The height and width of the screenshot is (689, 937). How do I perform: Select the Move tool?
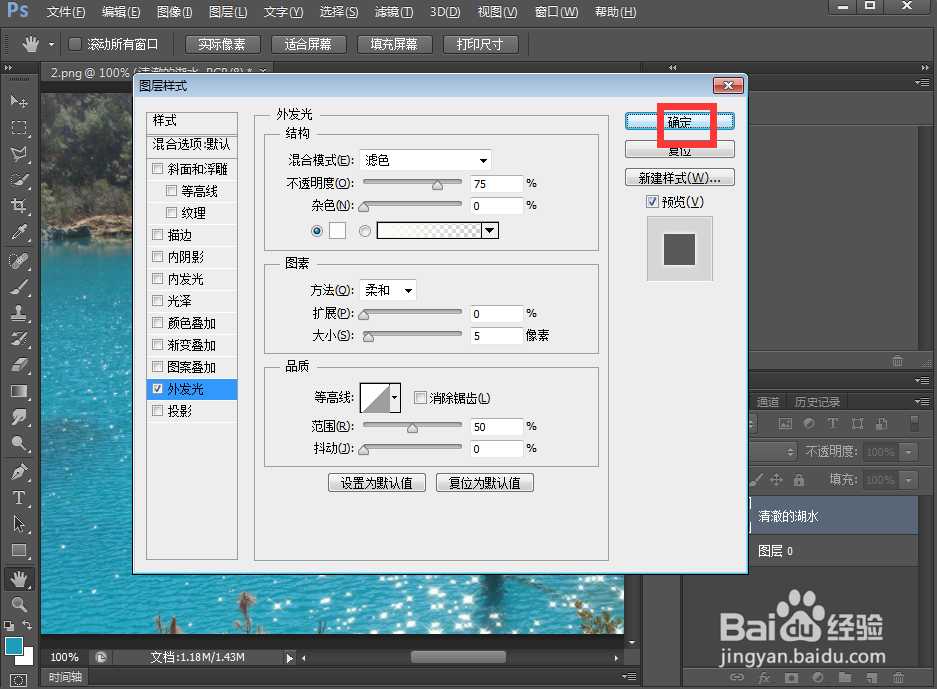point(20,101)
